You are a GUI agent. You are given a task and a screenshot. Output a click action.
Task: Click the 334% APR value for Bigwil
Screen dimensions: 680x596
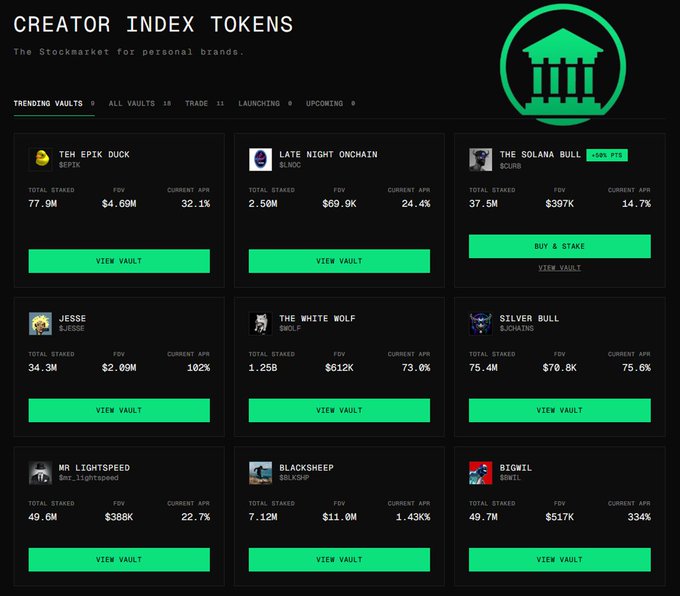[x=639, y=517]
